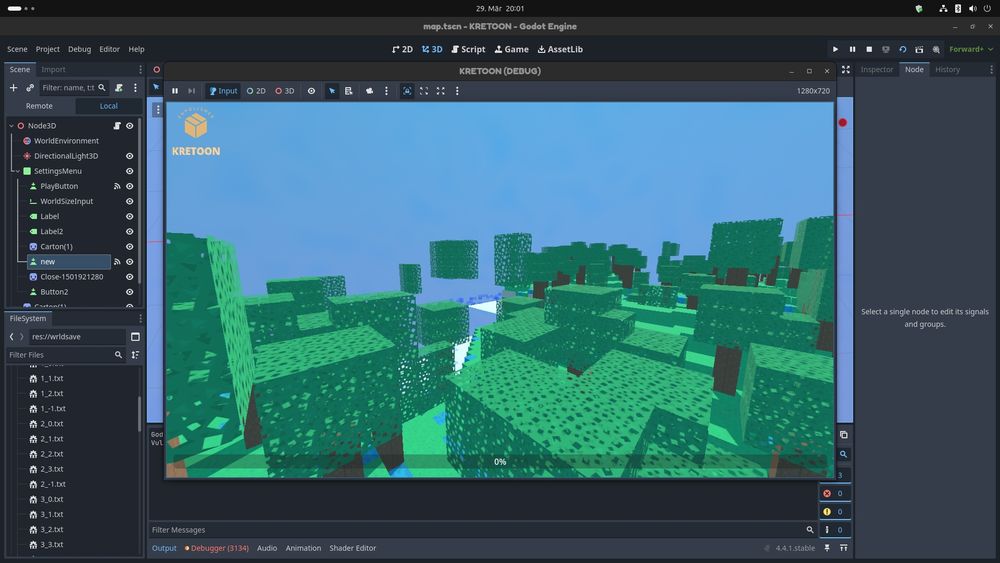1000x563 pixels.
Task: Toggle visibility of WorldSizeInput
Action: click(129, 201)
